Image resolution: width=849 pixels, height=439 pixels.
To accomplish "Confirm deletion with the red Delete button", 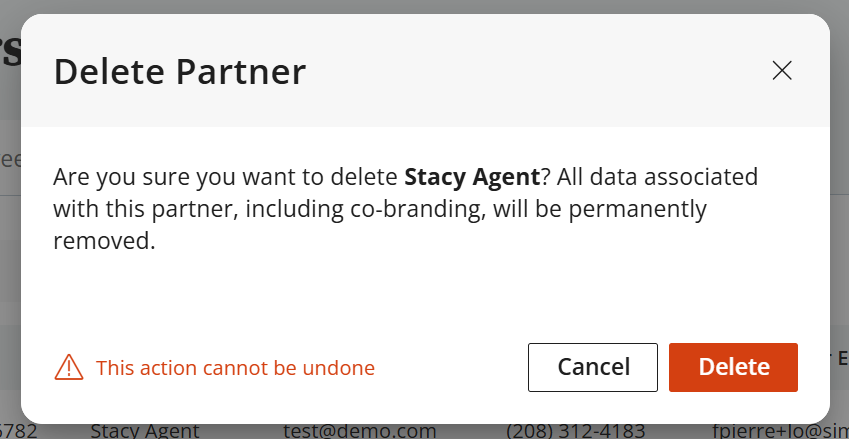I will pyautogui.click(x=733, y=367).
